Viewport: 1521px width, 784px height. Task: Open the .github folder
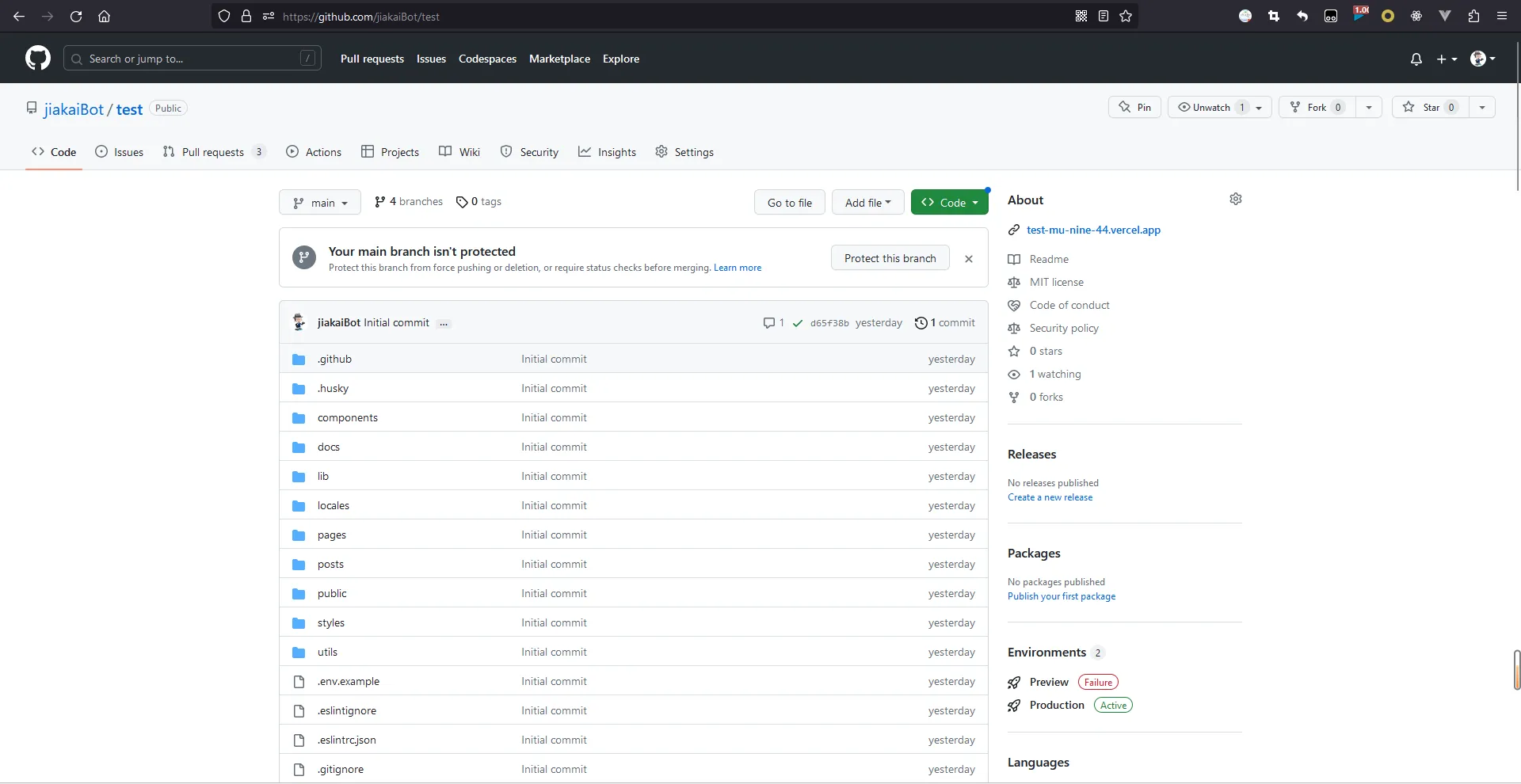point(334,360)
